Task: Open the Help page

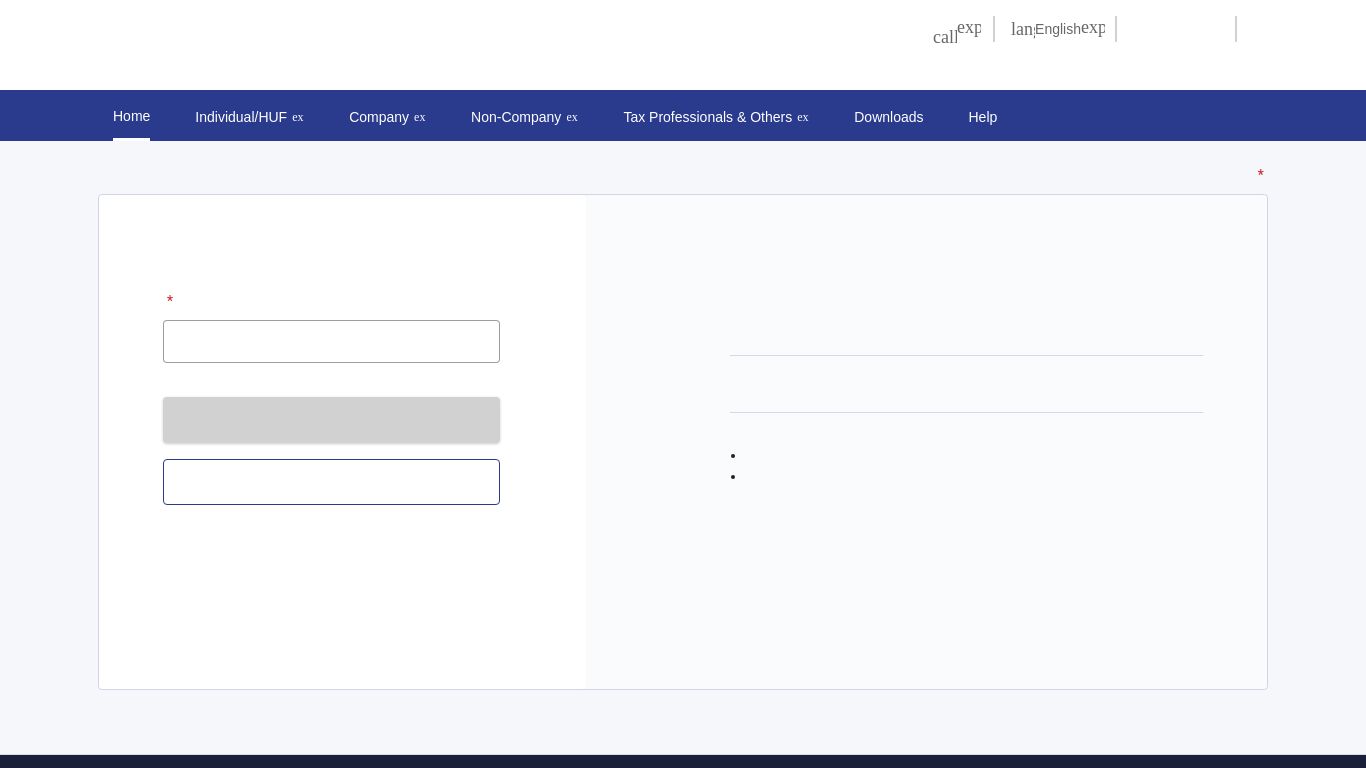Action: (x=982, y=117)
